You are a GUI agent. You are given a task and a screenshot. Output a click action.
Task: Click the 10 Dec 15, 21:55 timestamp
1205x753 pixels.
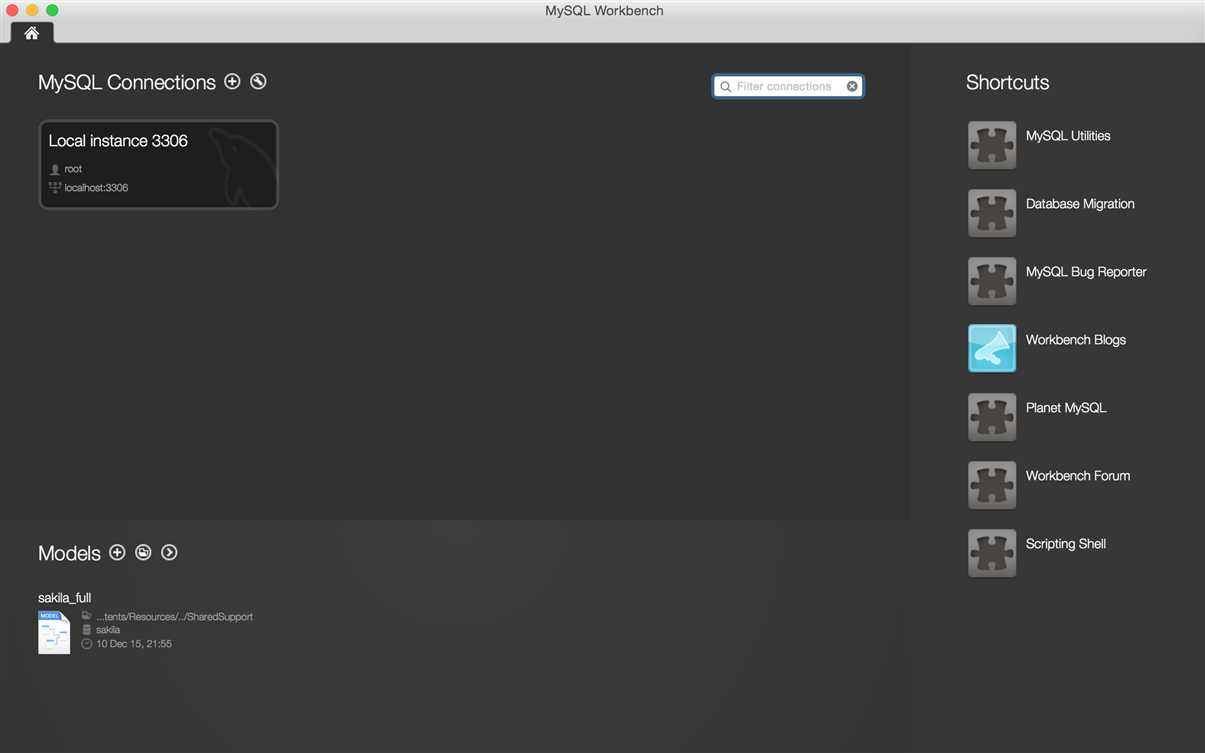click(134, 644)
